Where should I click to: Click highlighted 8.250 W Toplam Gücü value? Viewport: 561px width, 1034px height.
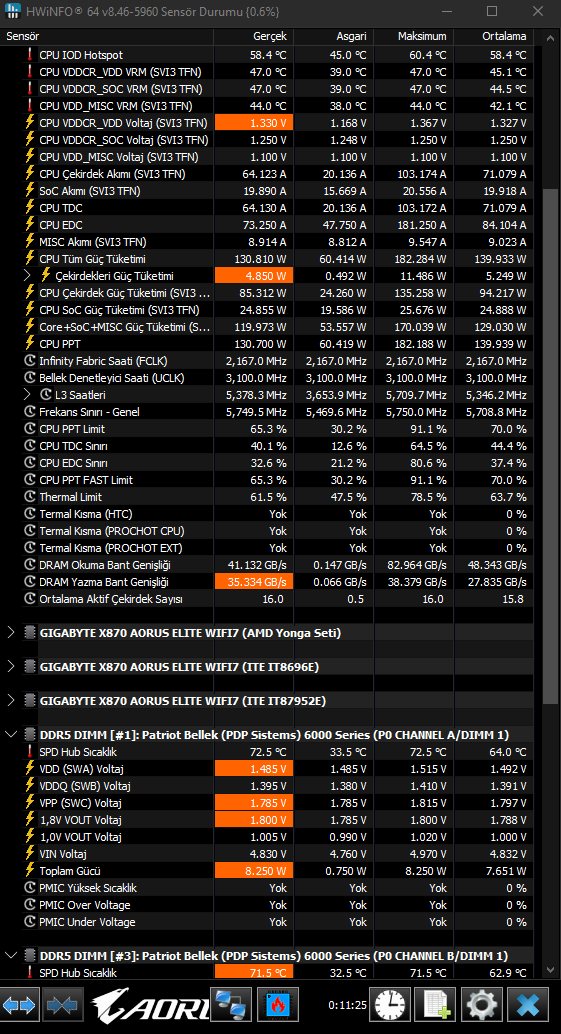pos(254,871)
